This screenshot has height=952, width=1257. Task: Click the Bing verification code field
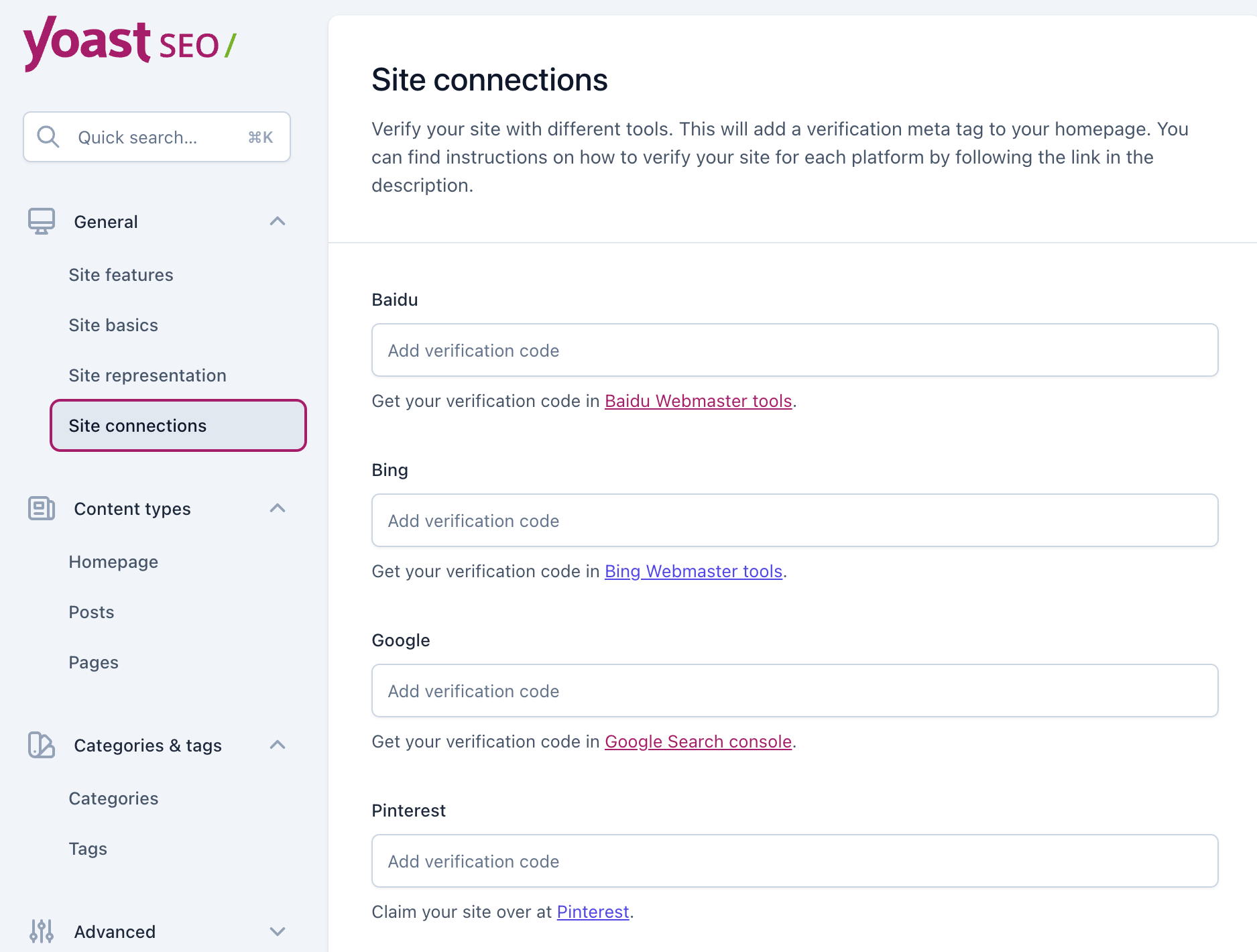pos(794,520)
